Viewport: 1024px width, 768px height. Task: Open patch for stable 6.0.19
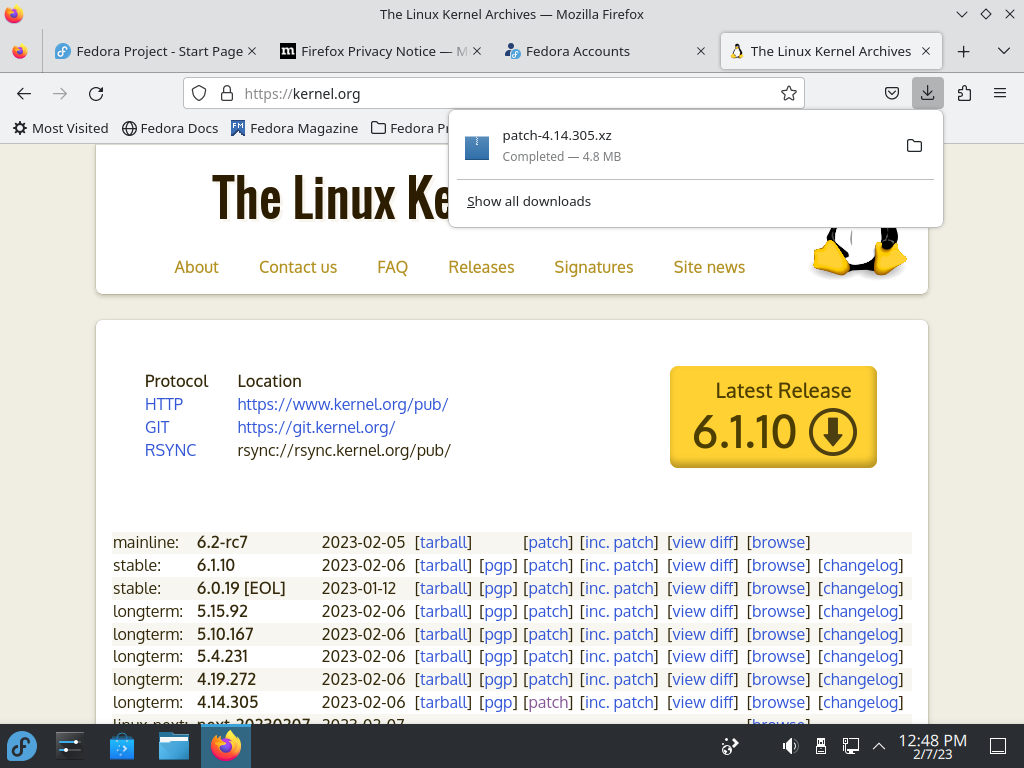click(x=548, y=588)
